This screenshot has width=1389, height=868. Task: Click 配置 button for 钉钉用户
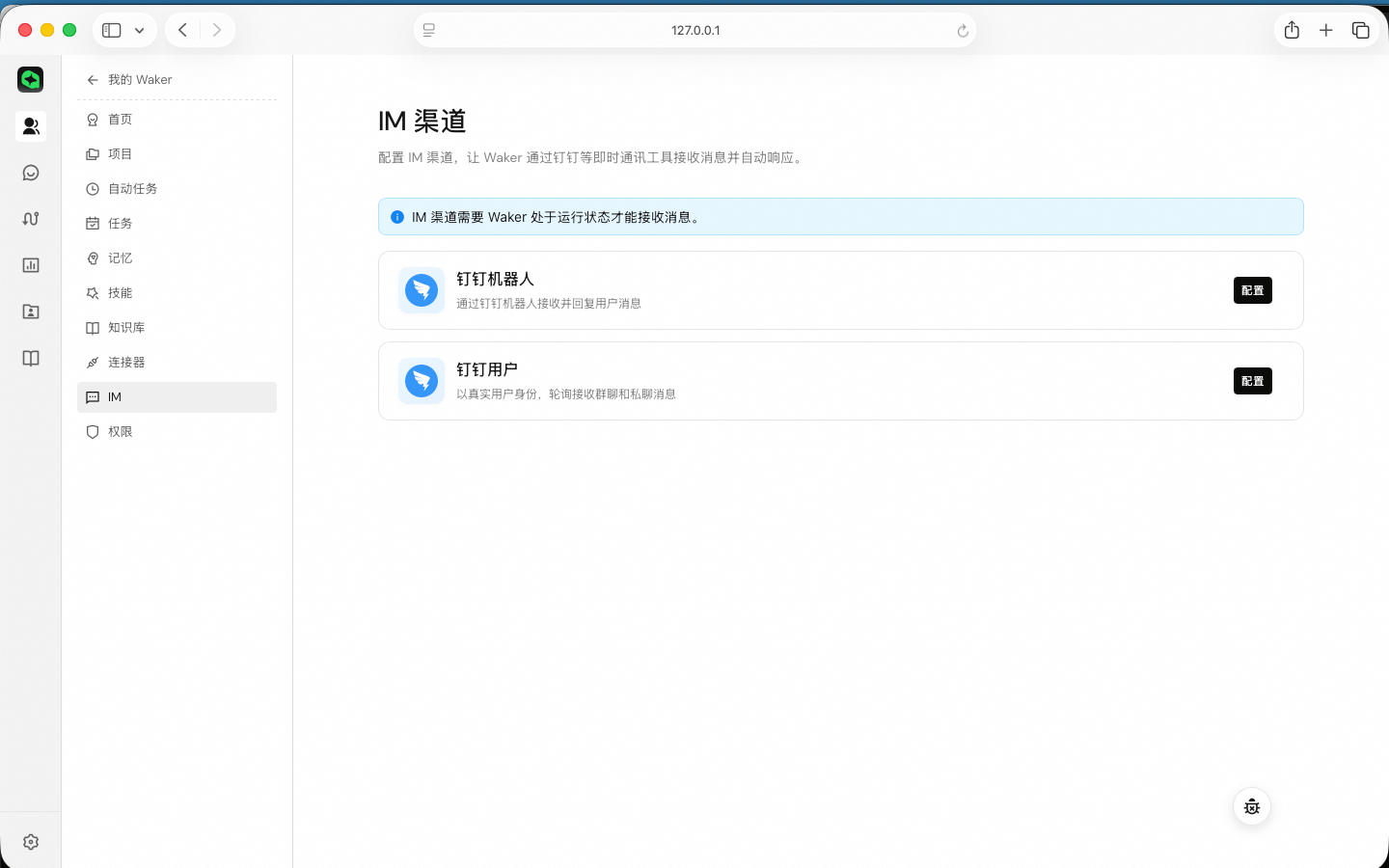tap(1252, 381)
